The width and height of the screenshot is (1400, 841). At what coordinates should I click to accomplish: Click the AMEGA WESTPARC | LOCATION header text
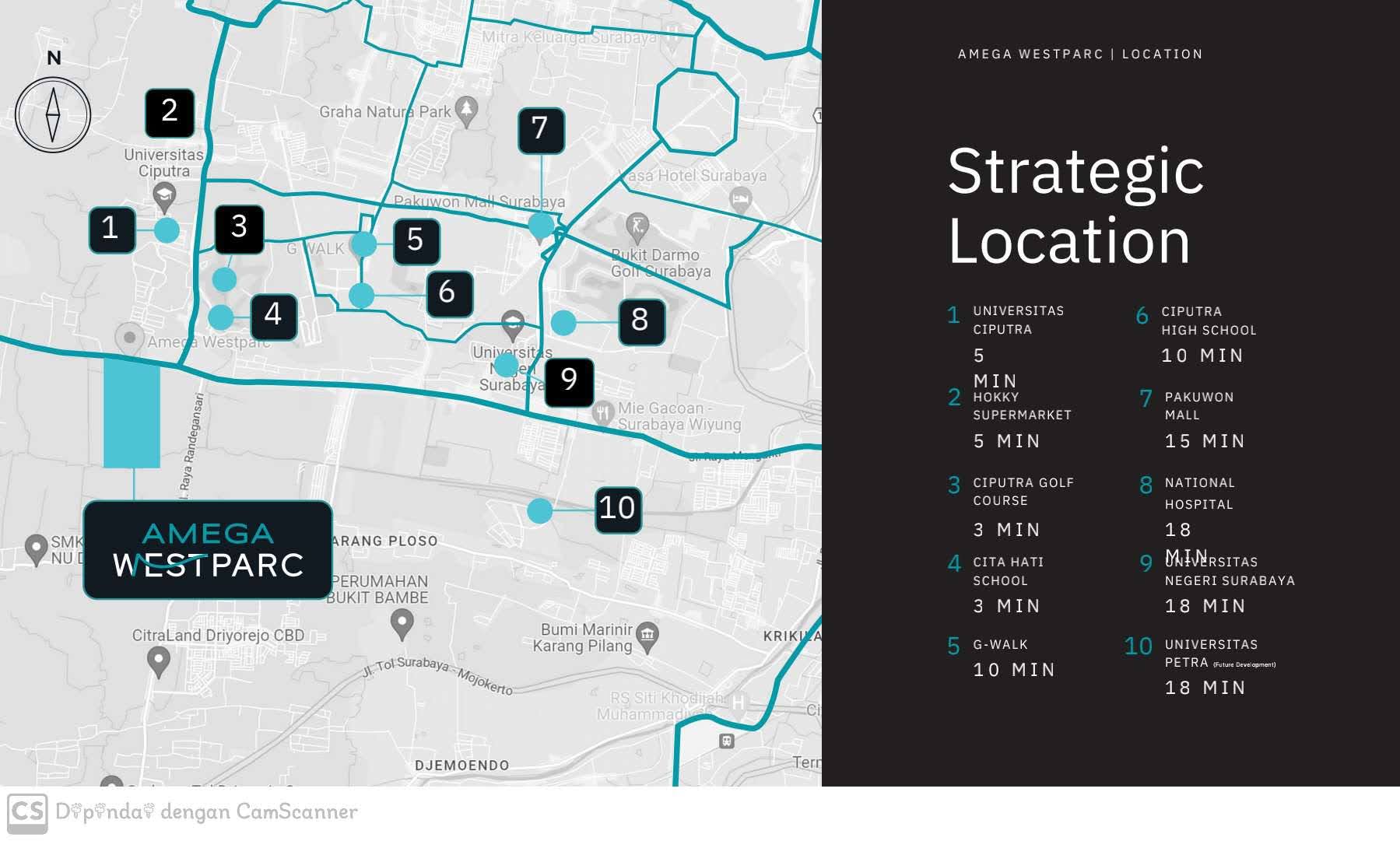1080,54
